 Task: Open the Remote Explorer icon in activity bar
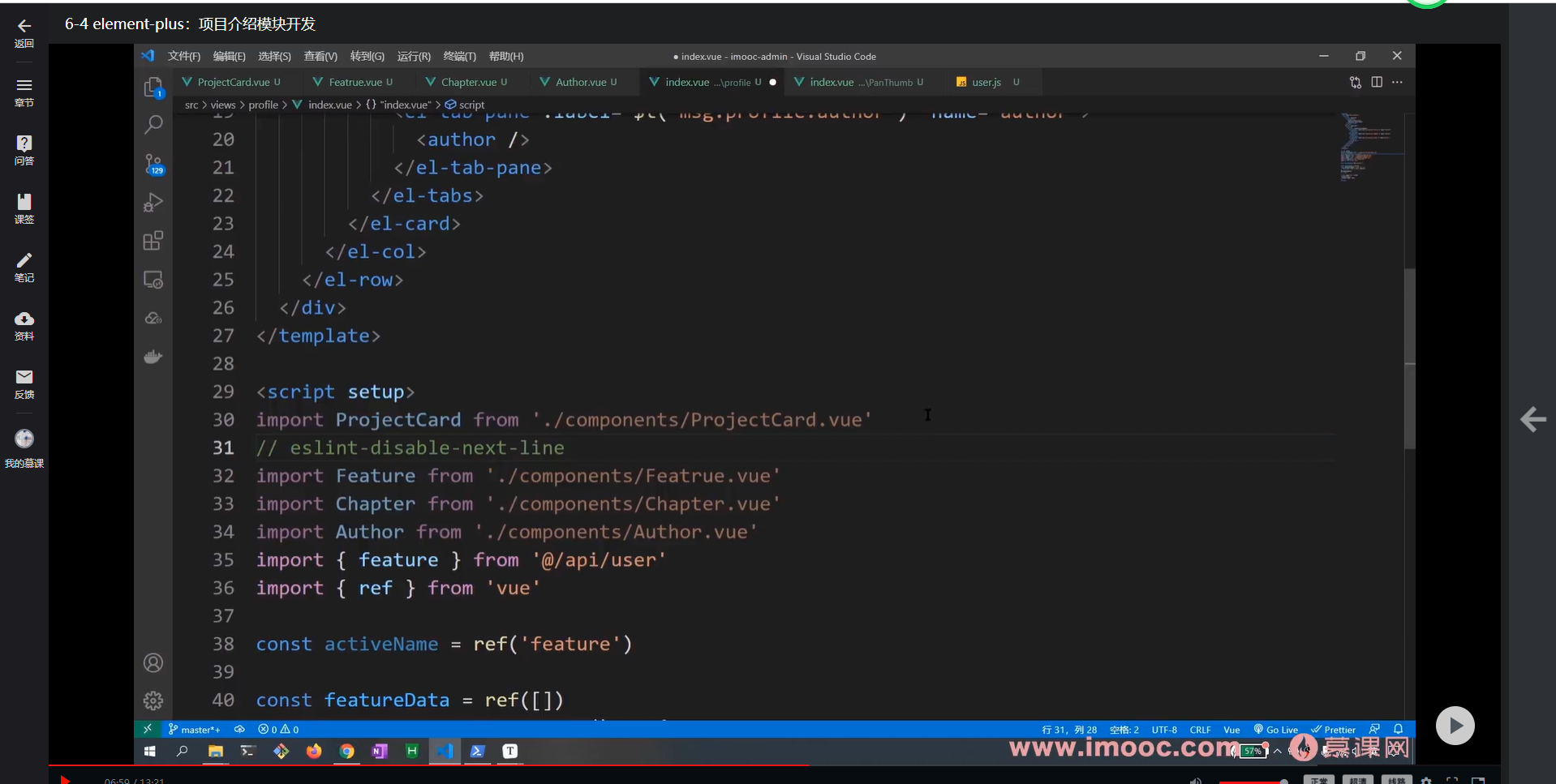153,280
